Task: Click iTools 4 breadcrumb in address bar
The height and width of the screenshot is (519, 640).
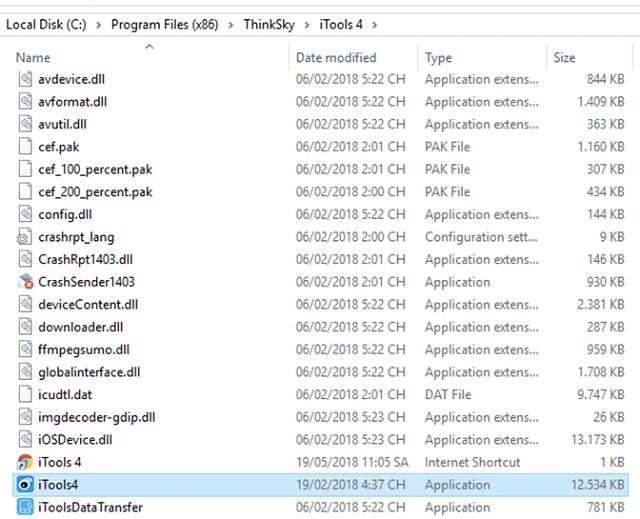Action: (341, 24)
